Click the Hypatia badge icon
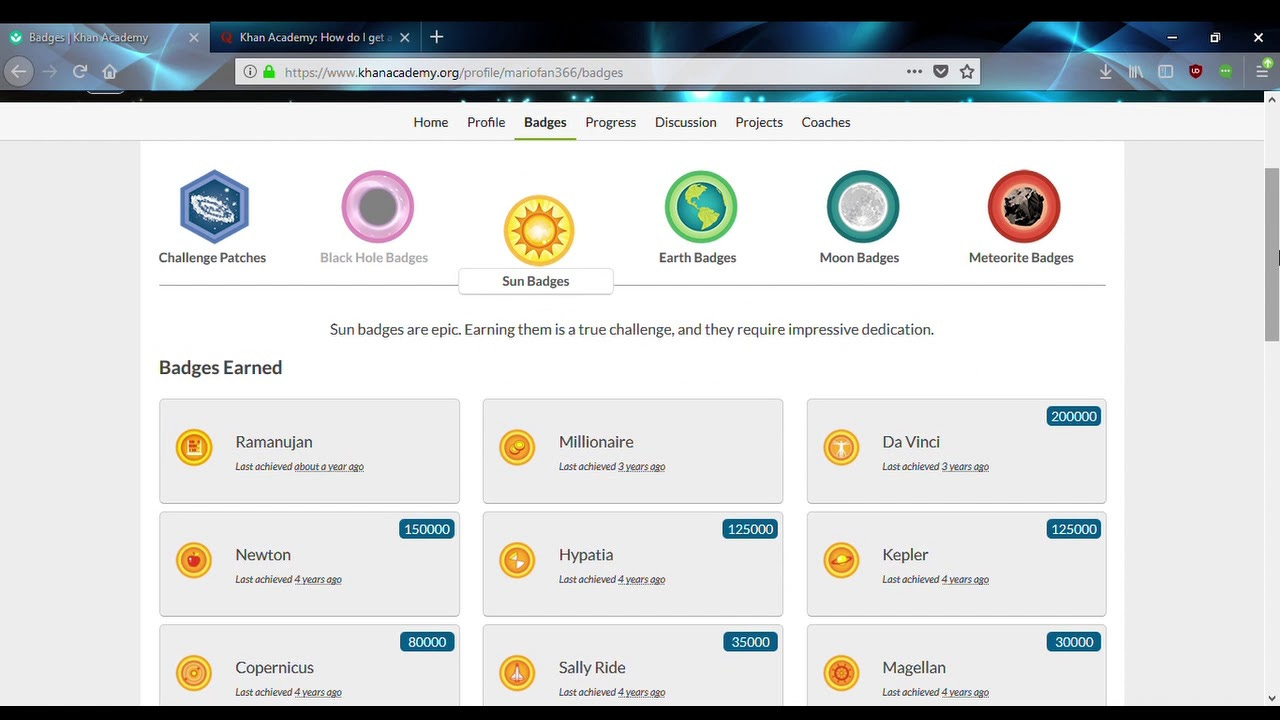Screen dimensions: 1280x720 point(517,560)
